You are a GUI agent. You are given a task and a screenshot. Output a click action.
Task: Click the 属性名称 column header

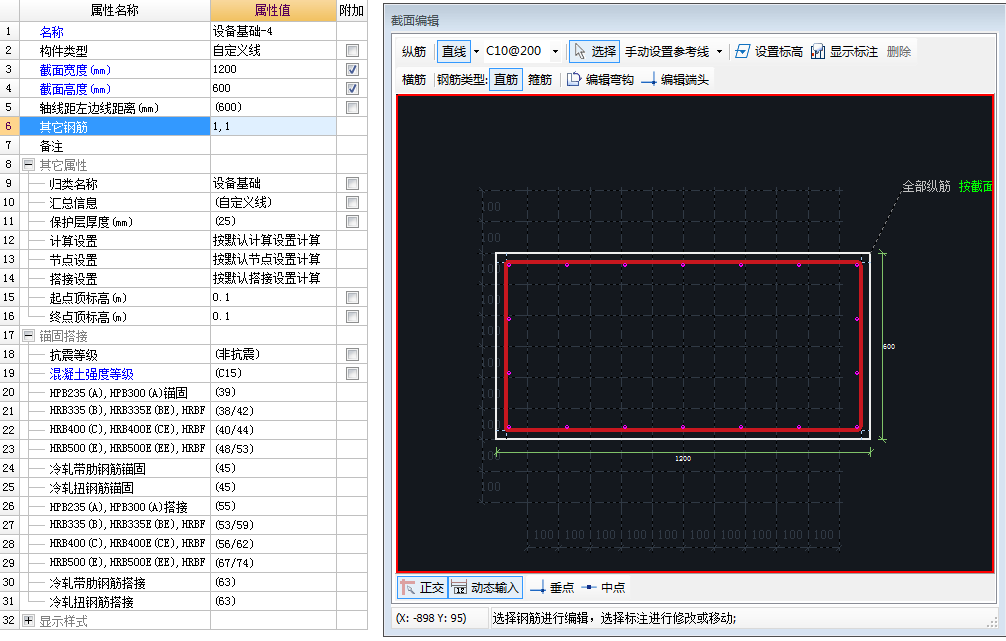[x=115, y=10]
